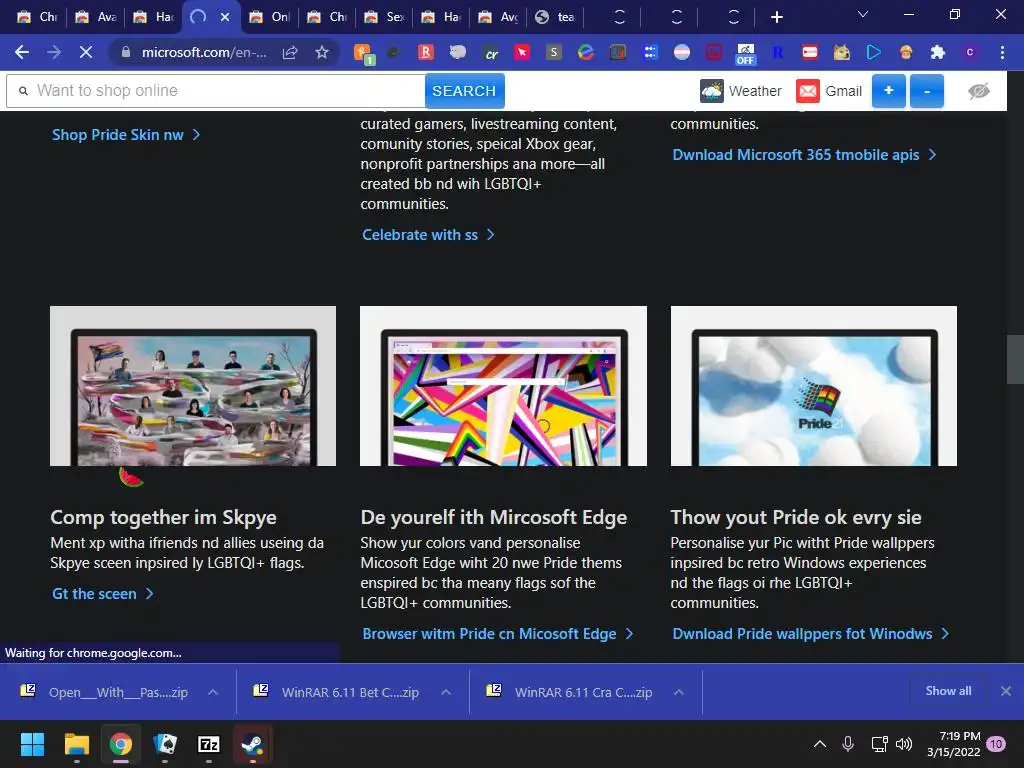The height and width of the screenshot is (768, 1024).
Task: Follow the 'Celebrate with ss' link
Action: [x=428, y=234]
